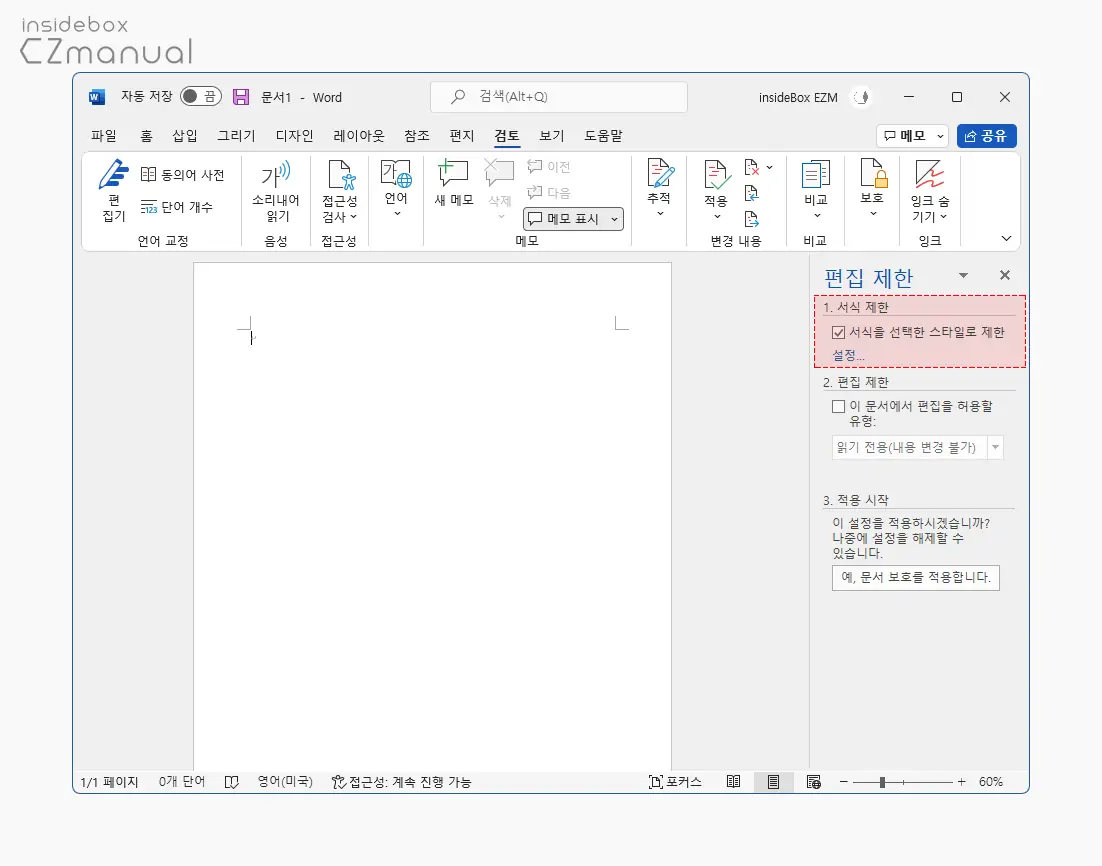Toggle the AutoSave (자동 저장) switch

click(x=201, y=96)
